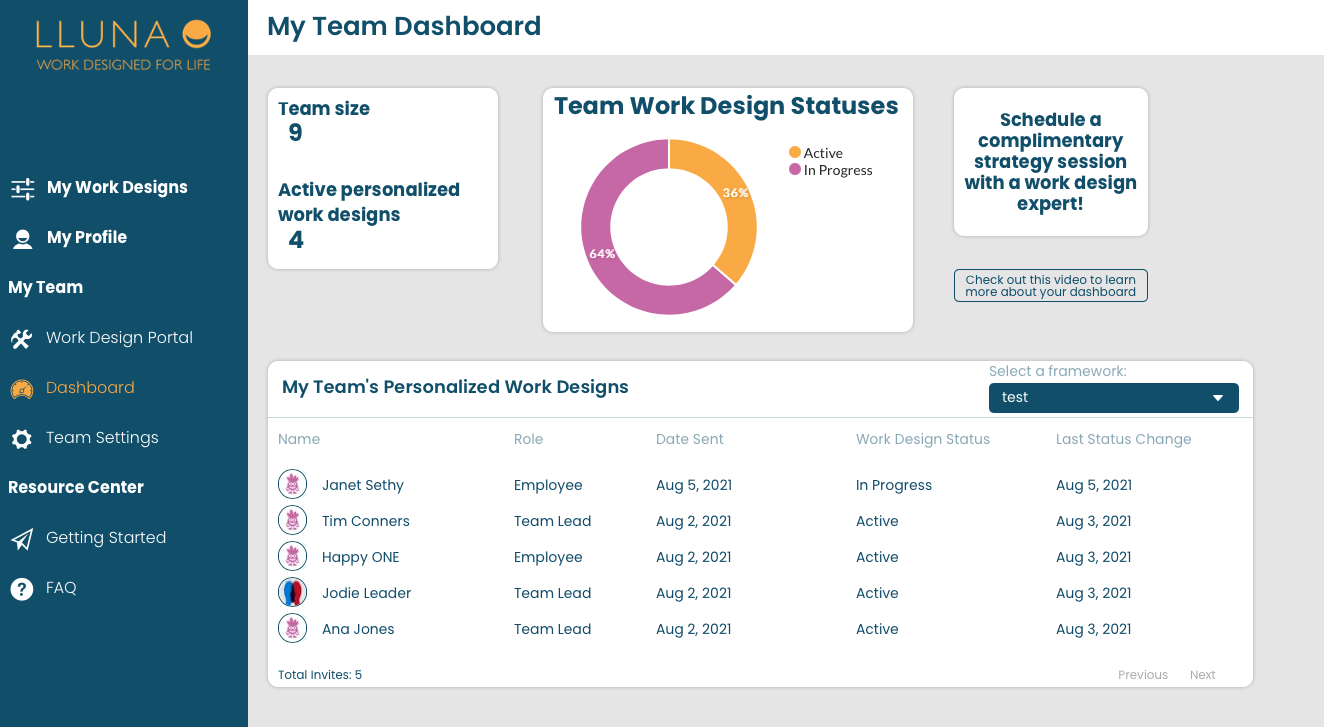Open the 'test' framework dropdown

pos(1113,397)
